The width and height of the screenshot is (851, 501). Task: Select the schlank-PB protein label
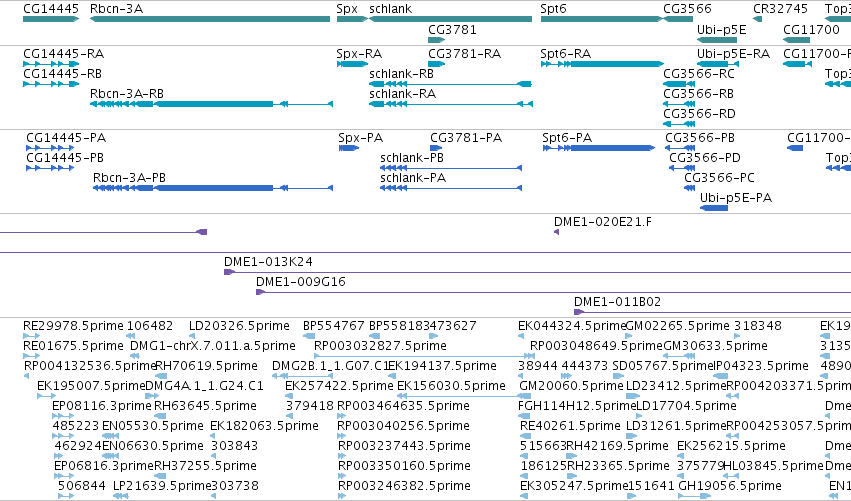click(412, 158)
